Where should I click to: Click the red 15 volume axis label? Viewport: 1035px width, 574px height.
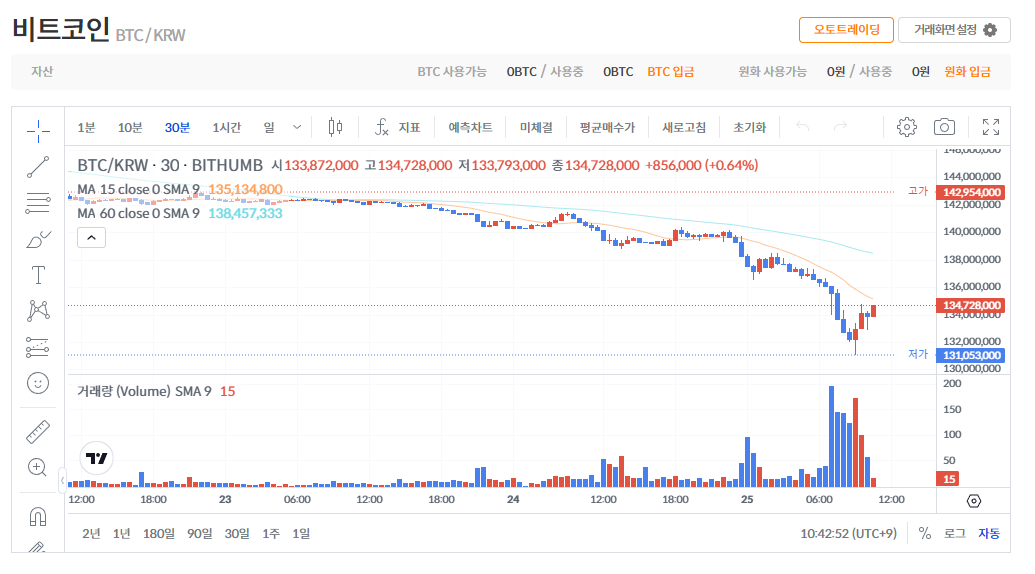click(x=949, y=479)
